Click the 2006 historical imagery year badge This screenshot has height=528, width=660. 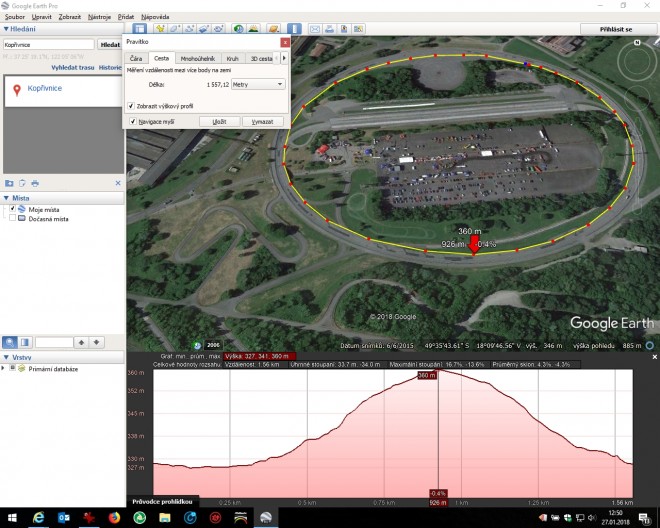213,345
